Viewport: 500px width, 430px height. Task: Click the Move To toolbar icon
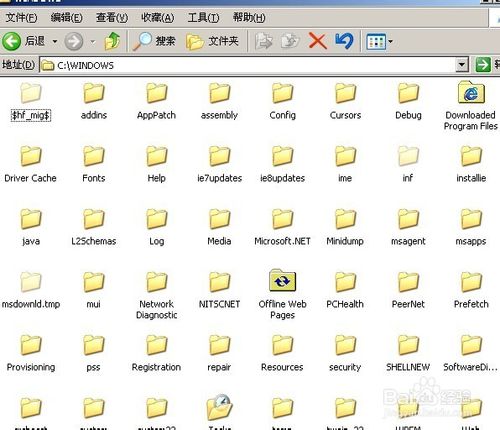(x=263, y=42)
